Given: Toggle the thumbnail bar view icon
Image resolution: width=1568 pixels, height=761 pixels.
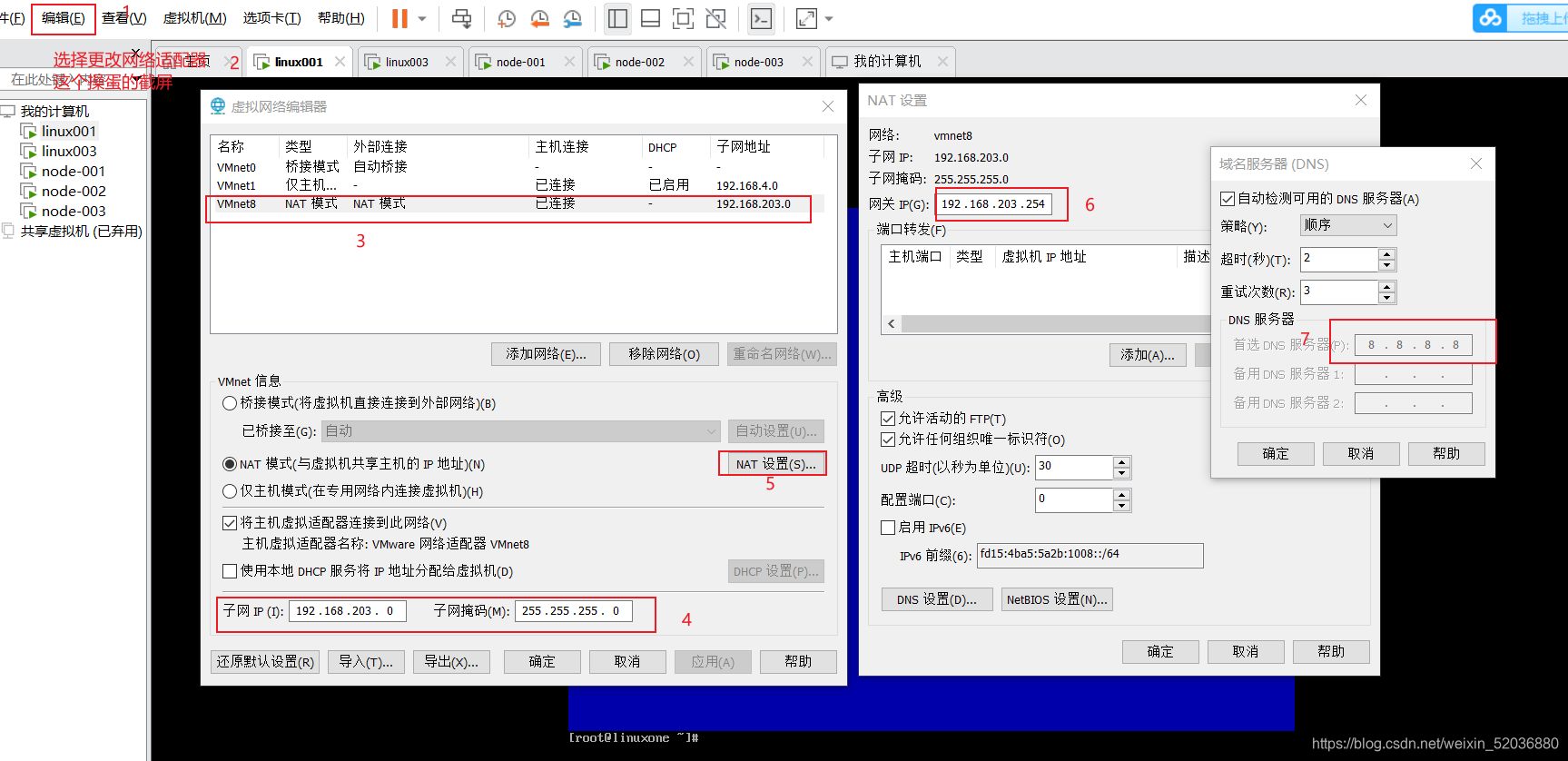Looking at the screenshot, I should point(650,18).
